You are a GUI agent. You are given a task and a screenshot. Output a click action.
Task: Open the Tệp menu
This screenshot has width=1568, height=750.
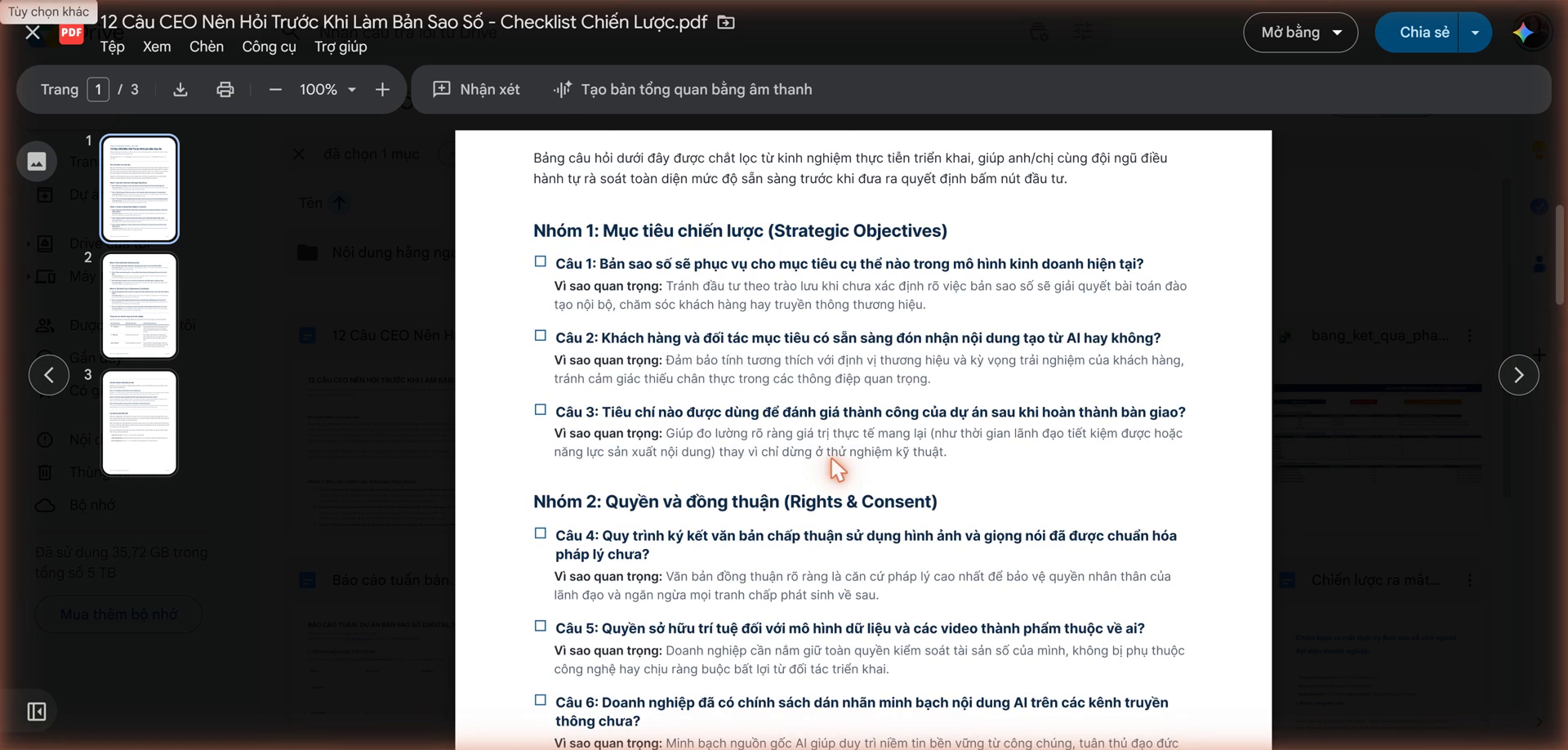pyautogui.click(x=113, y=47)
